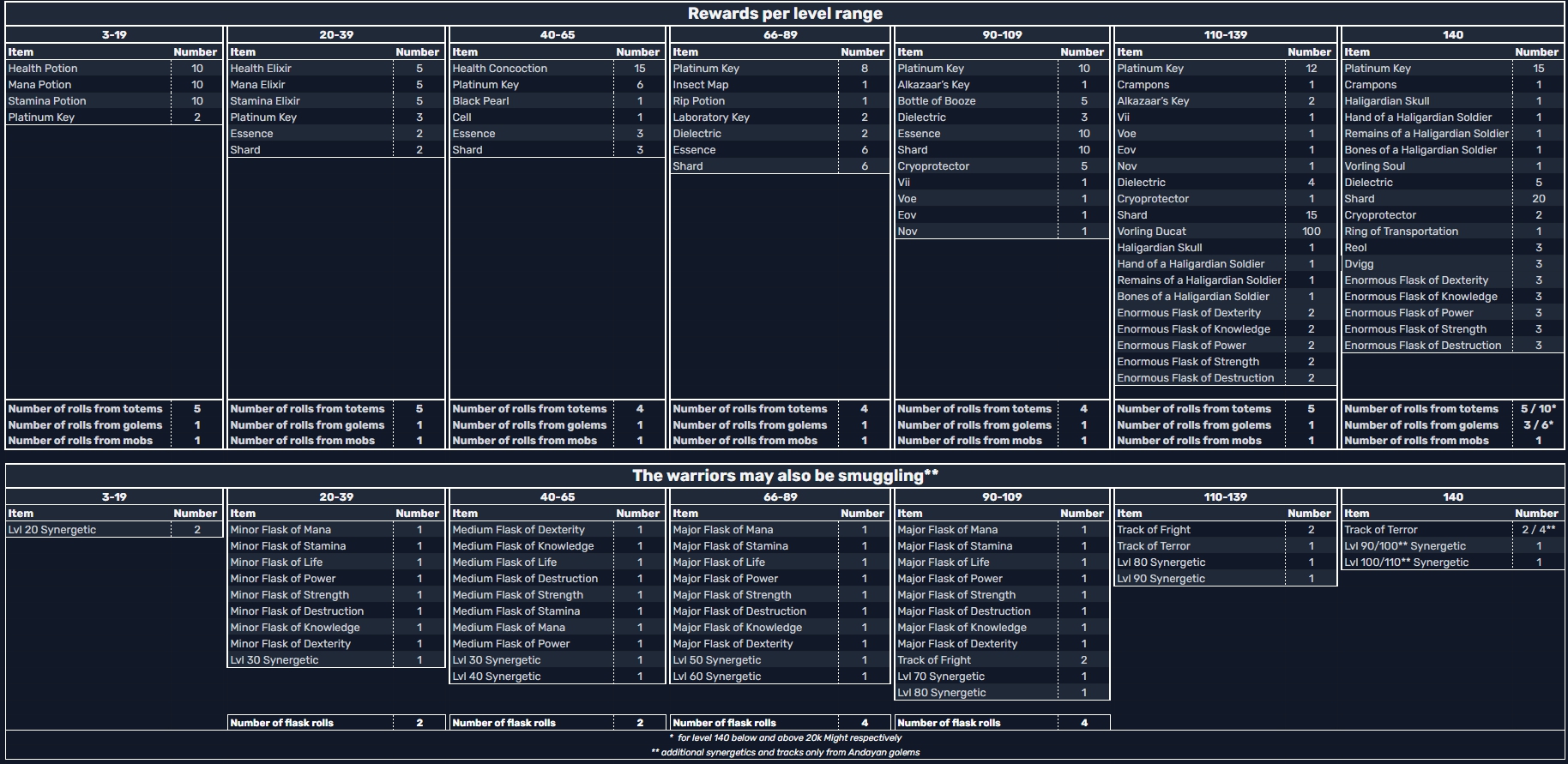Click 'The warriors may also be smuggling**' heading
Viewport: 1568px width, 764px height.
coord(785,475)
